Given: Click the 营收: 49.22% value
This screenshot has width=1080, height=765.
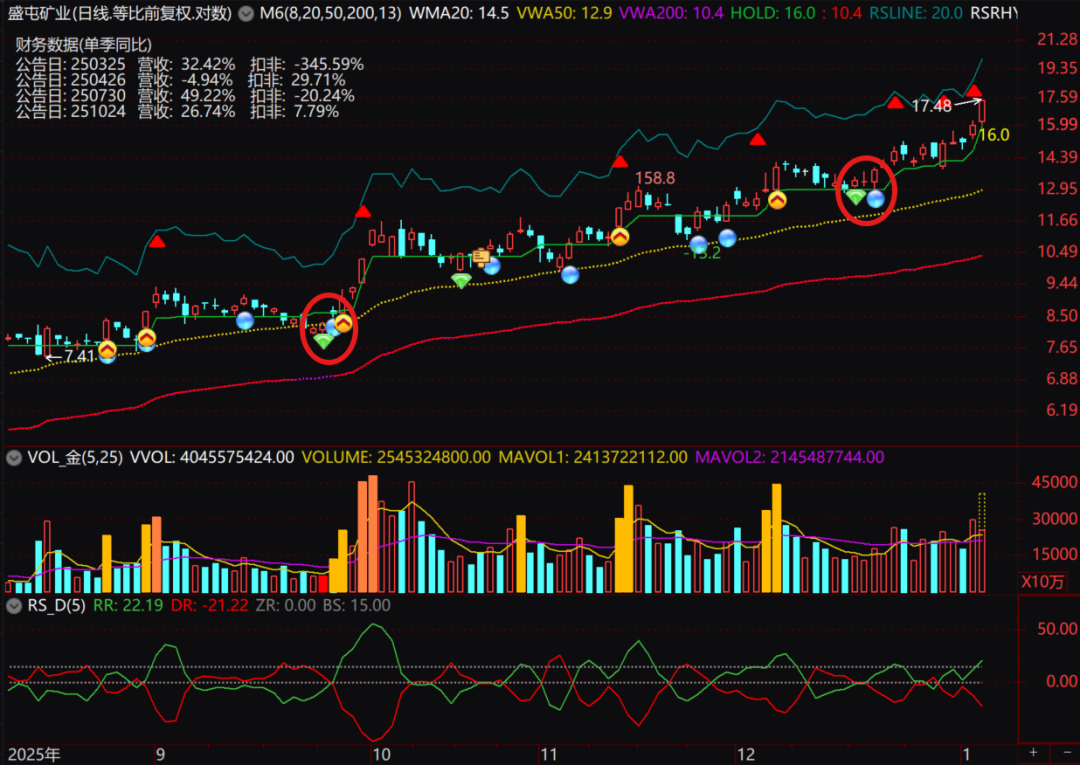Looking at the screenshot, I should (186, 96).
